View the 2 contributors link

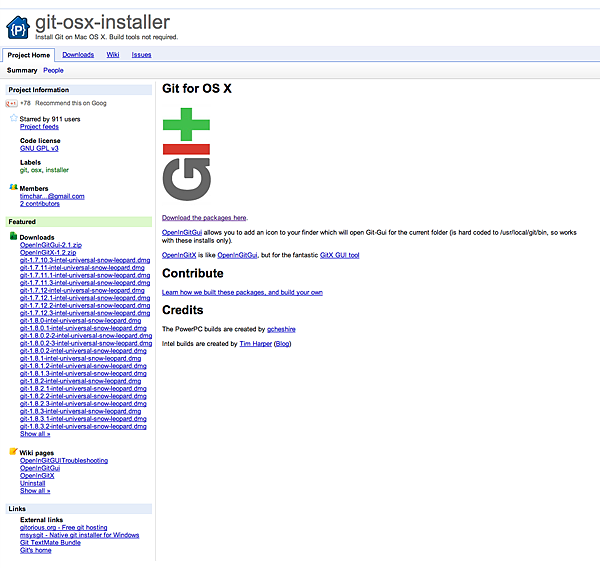coord(40,204)
